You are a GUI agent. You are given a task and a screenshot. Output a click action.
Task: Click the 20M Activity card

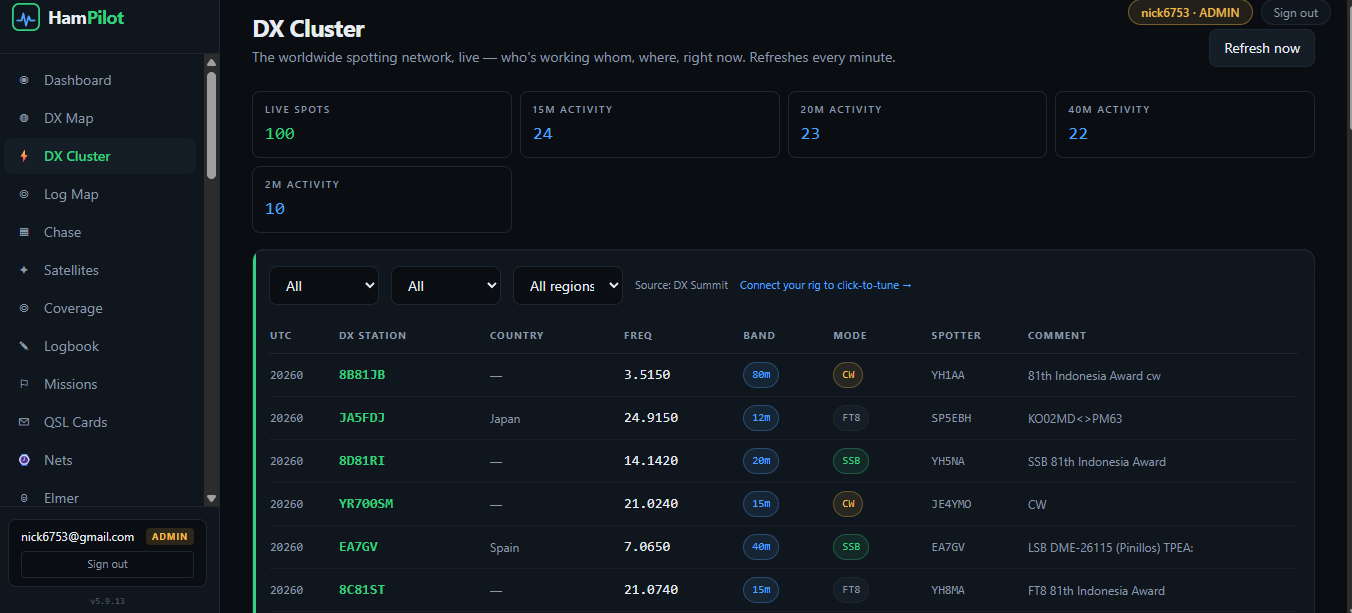(x=917, y=125)
